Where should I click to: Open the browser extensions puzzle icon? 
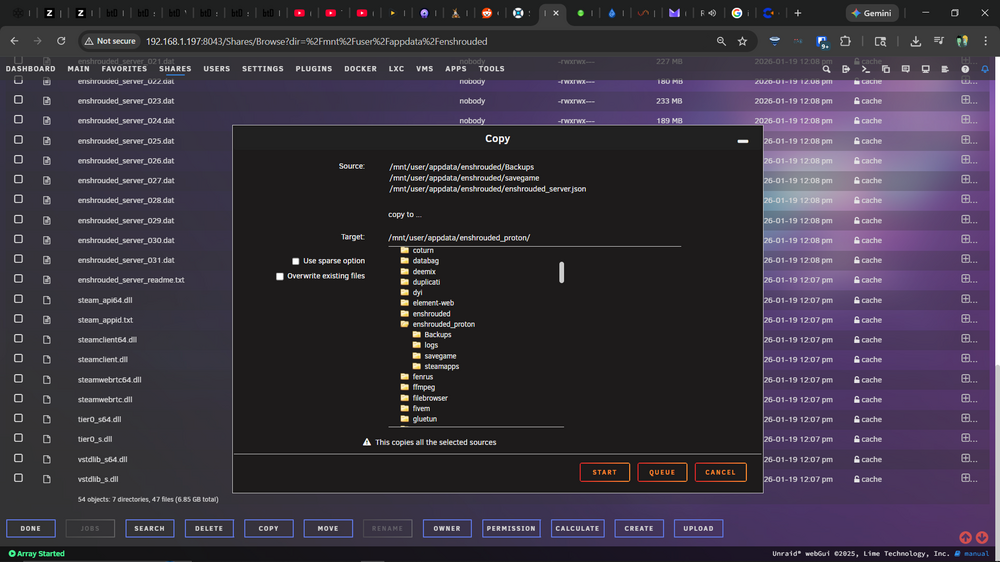point(845,41)
